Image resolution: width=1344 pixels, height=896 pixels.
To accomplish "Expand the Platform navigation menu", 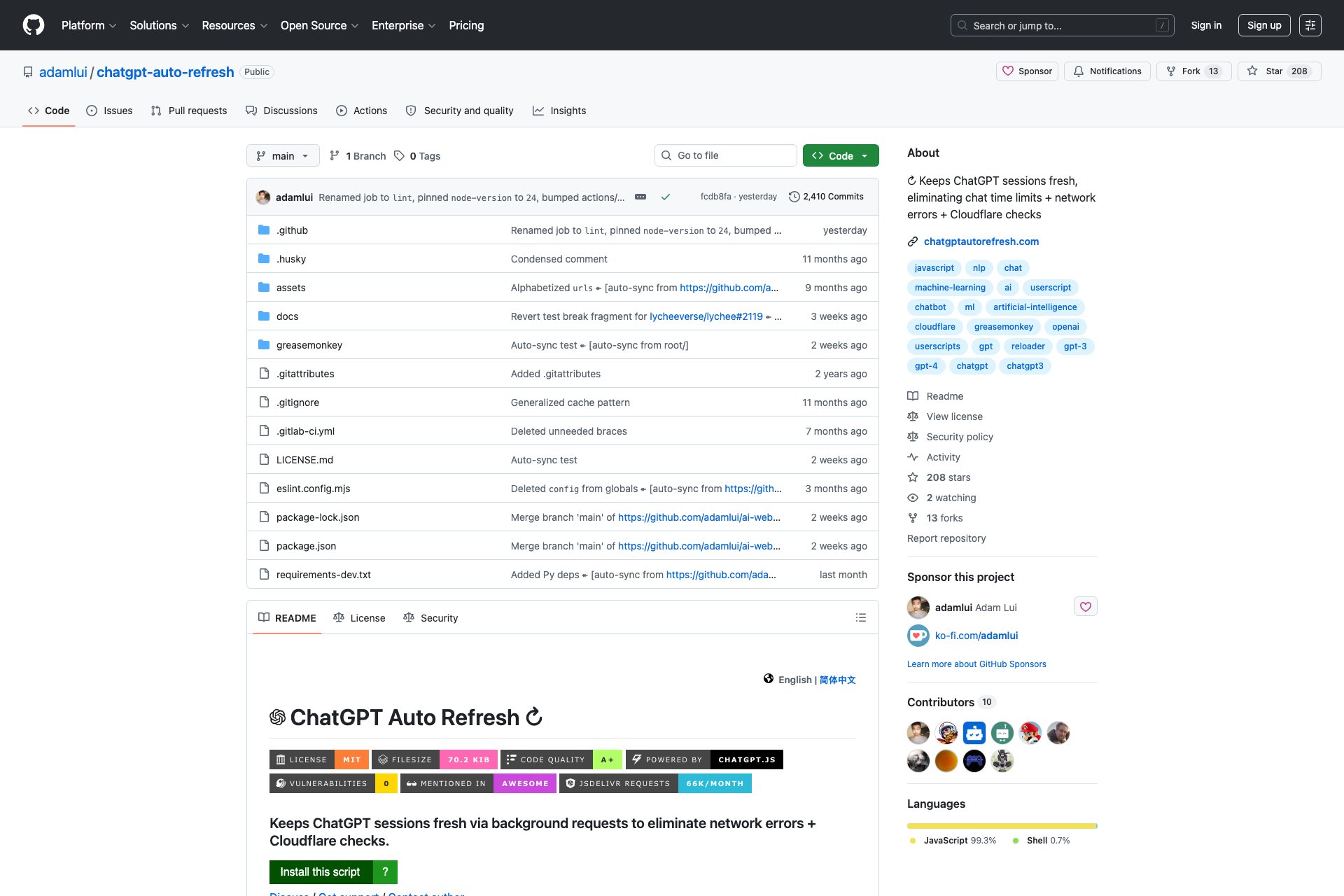I will [88, 25].
